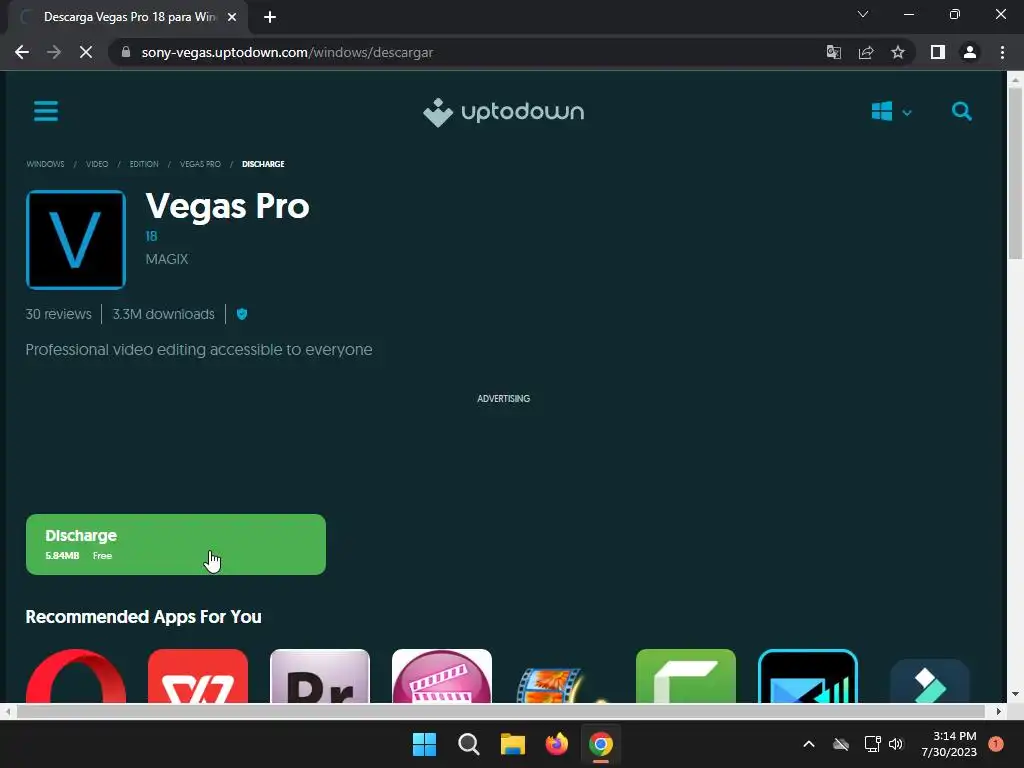Click the blue verified shield icon
The height and width of the screenshot is (768, 1024).
click(x=242, y=314)
